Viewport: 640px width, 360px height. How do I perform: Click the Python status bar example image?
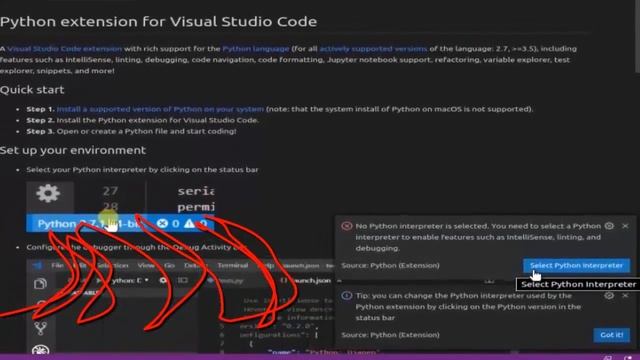[120, 207]
